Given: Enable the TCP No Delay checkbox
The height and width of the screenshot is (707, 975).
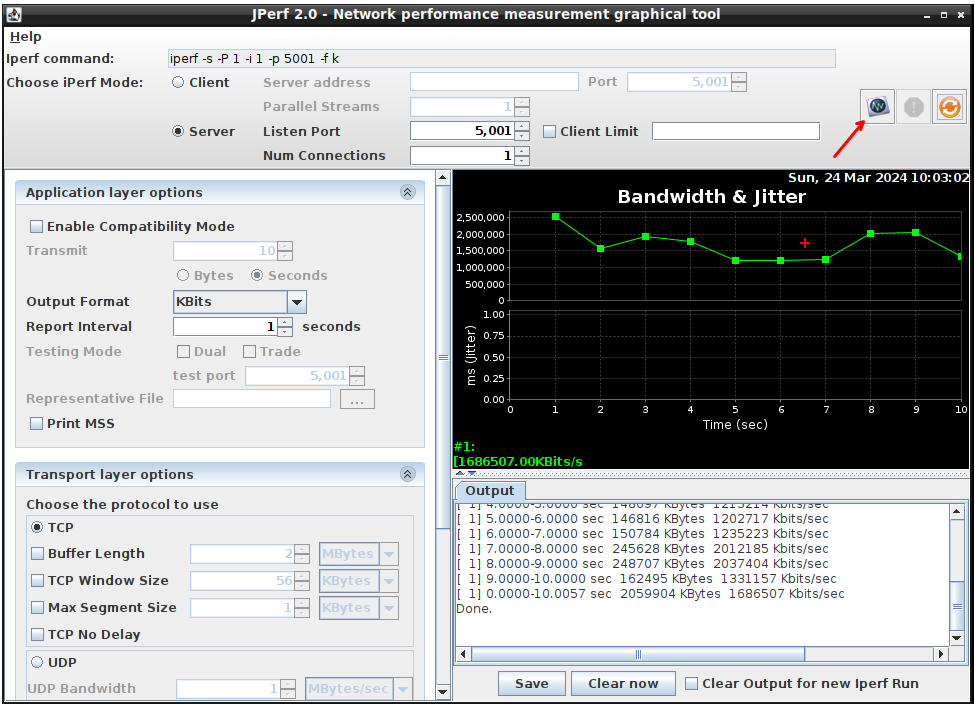Looking at the screenshot, I should click(38, 635).
